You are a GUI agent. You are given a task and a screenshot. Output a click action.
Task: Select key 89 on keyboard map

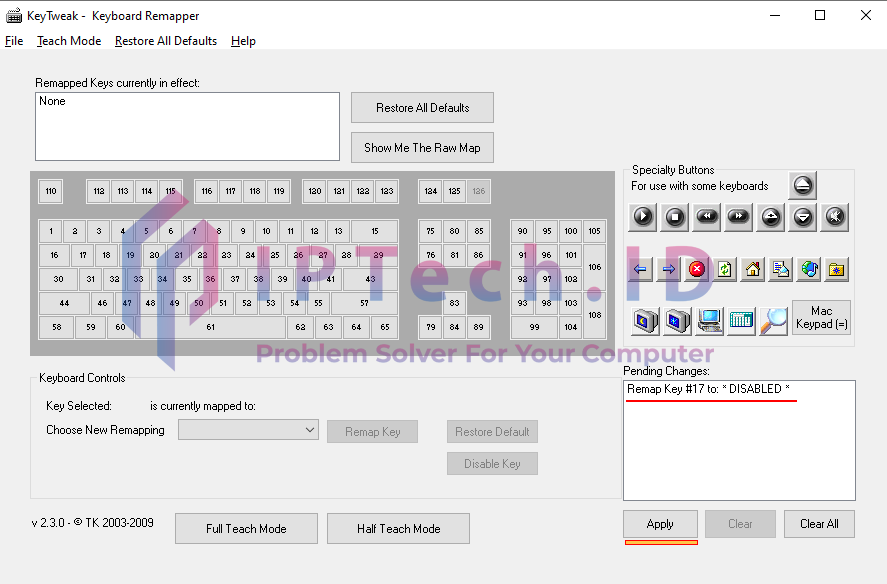pos(479,327)
